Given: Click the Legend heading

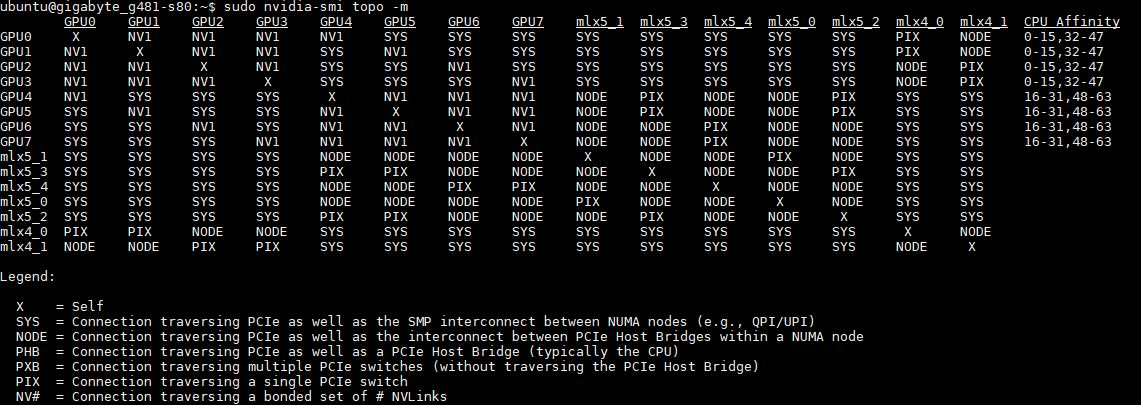Looking at the screenshot, I should coord(28,276).
